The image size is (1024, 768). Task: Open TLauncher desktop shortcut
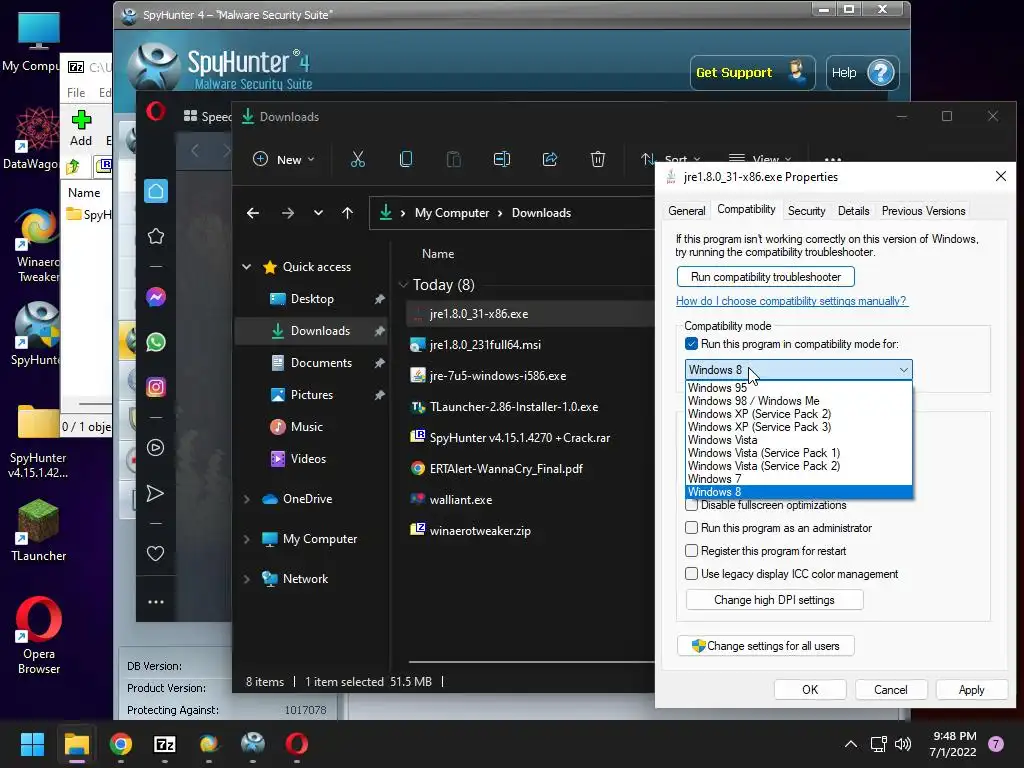click(x=39, y=530)
